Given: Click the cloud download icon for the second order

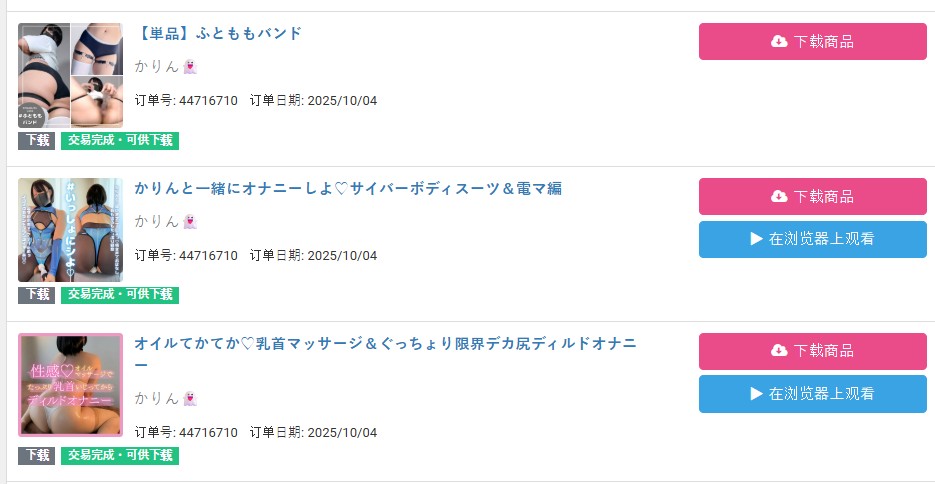Looking at the screenshot, I should tap(779, 197).
